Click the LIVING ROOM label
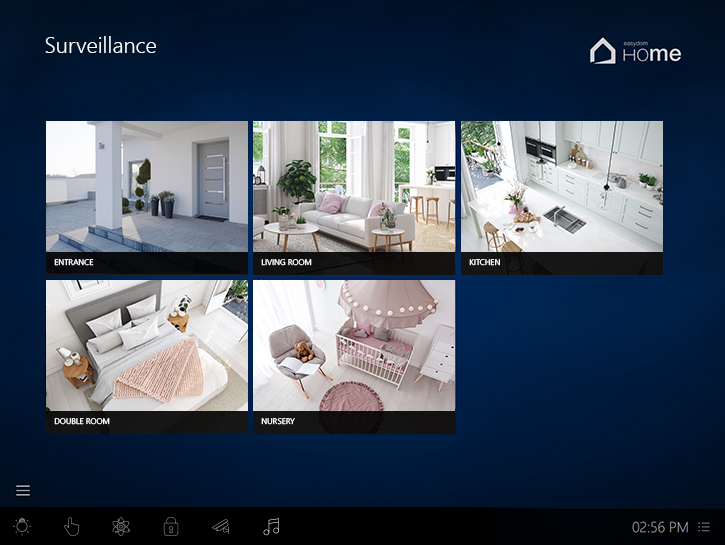The image size is (725, 545). point(286,262)
